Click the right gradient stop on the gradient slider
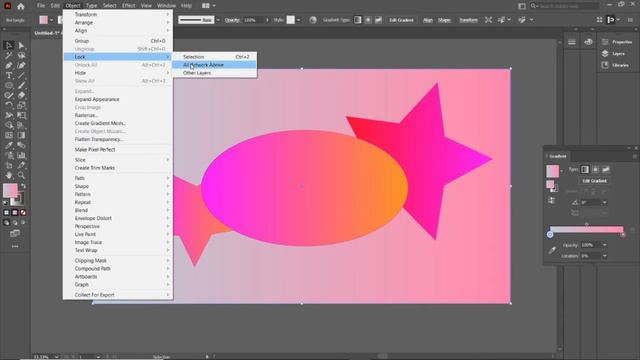The height and width of the screenshot is (360, 640). coord(623,235)
